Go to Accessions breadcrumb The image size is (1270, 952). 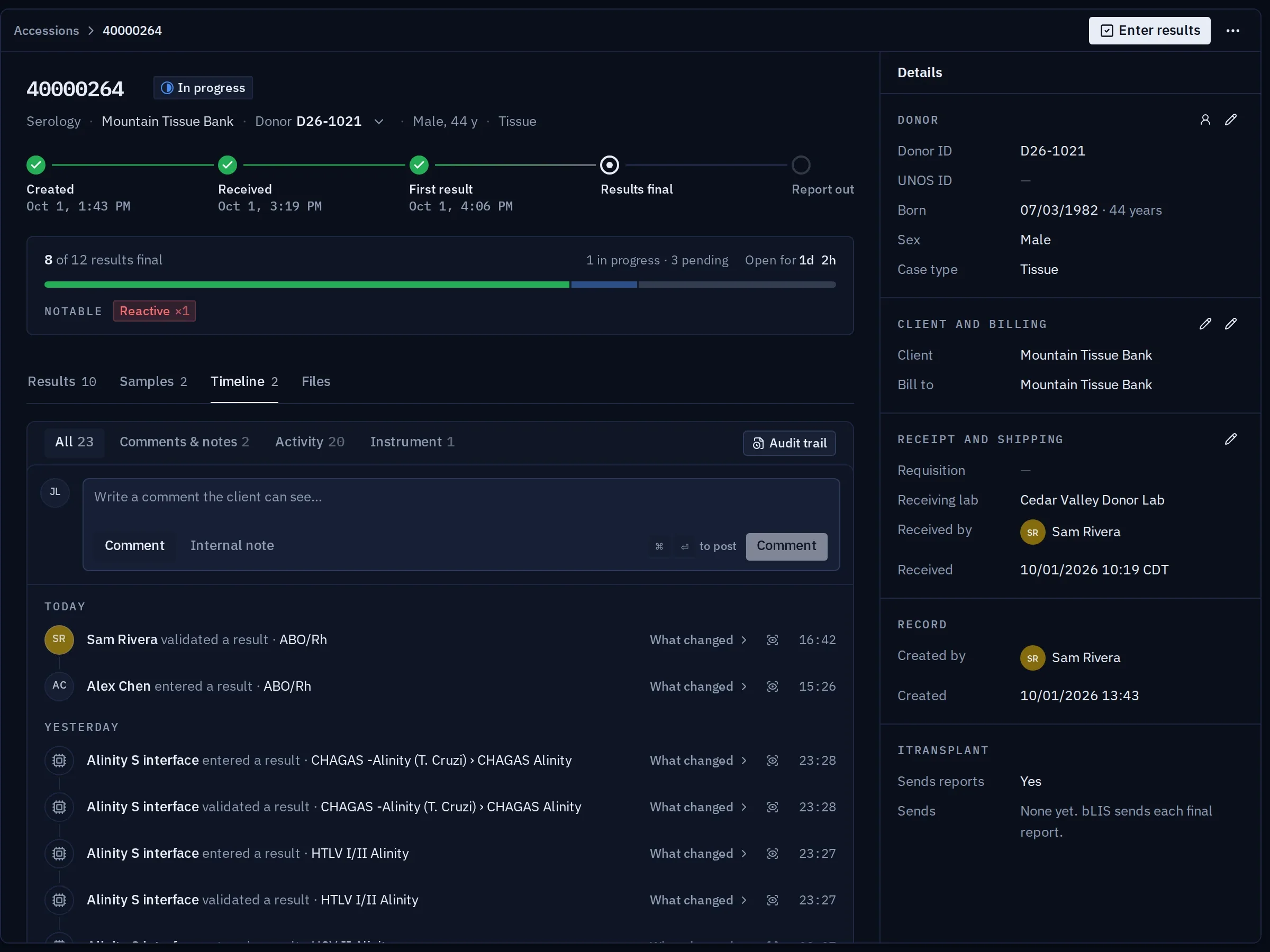pos(47,31)
